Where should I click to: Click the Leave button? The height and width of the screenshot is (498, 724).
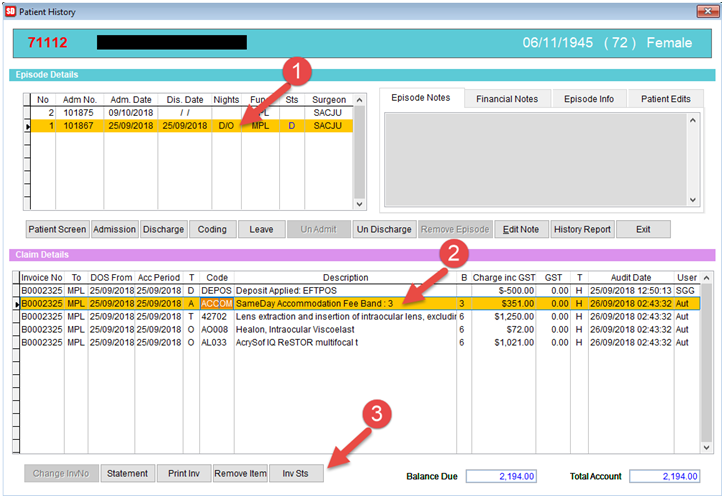point(261,229)
